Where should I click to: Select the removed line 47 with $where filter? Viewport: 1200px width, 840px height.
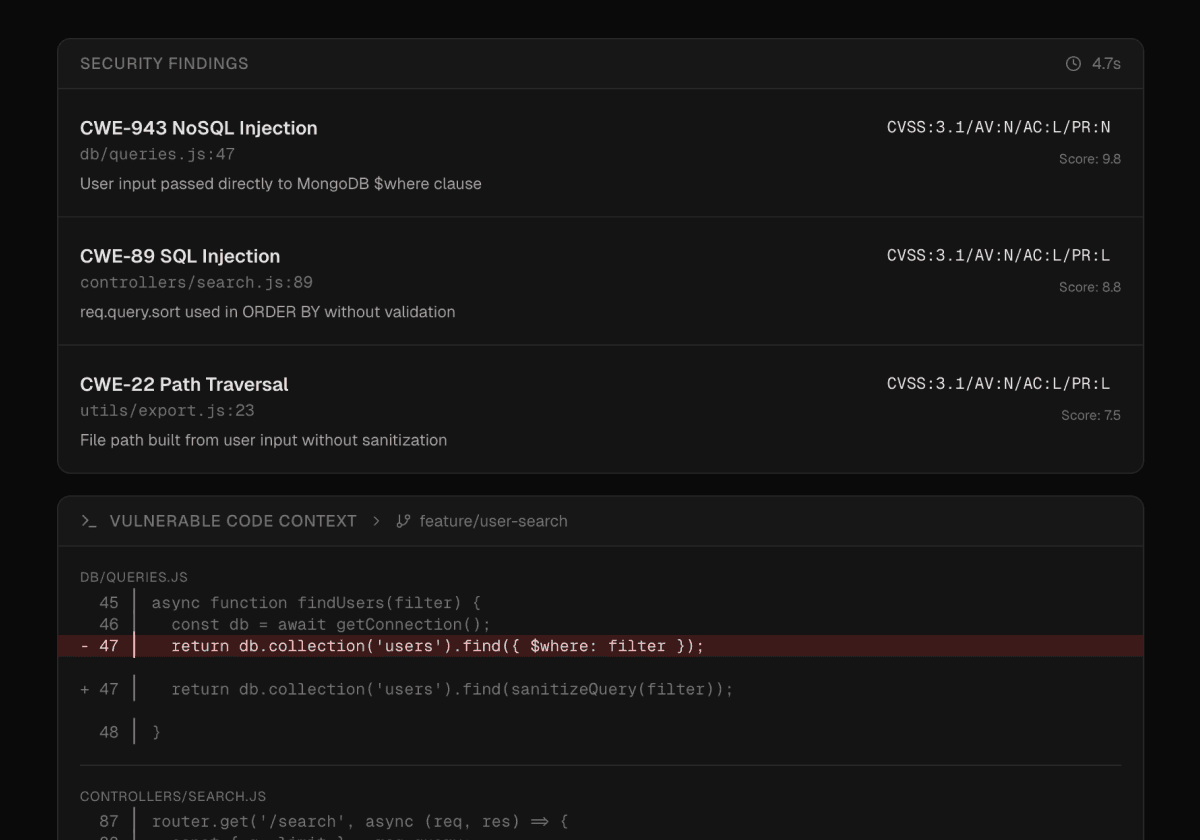(x=438, y=646)
